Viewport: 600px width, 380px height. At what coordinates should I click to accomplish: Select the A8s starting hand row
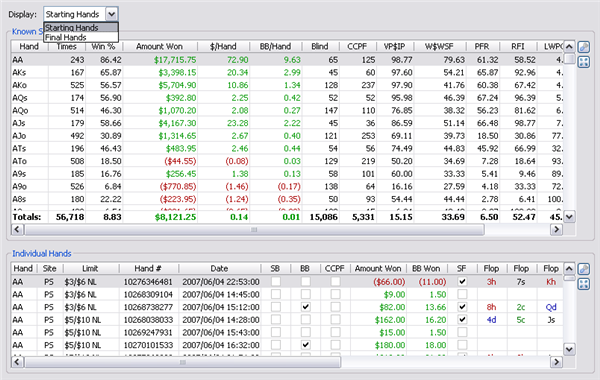287,199
